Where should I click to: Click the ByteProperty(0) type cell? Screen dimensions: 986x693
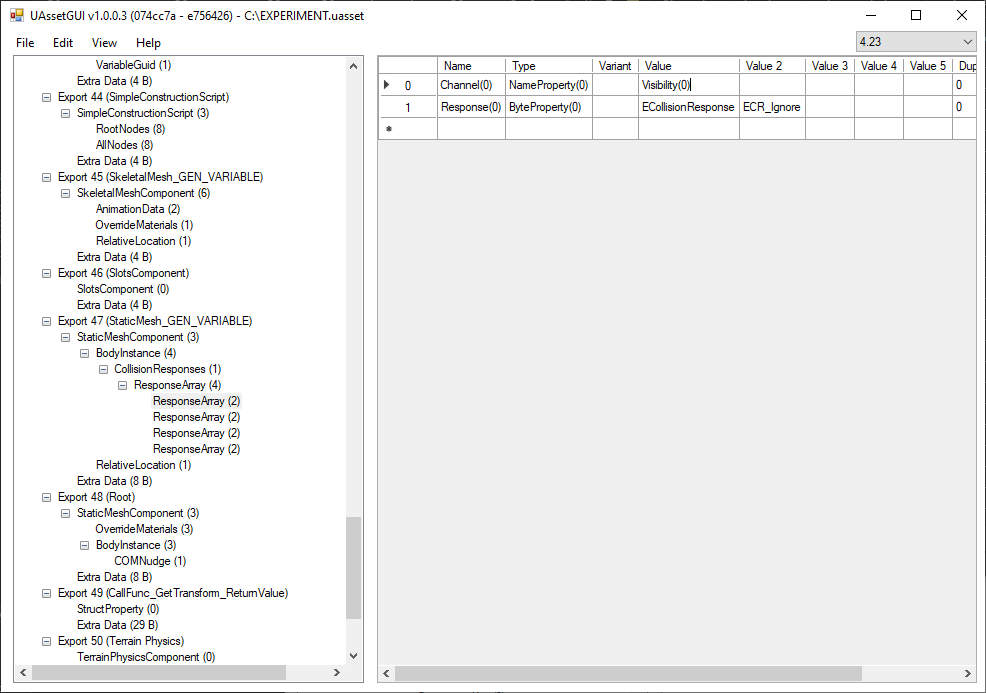pyautogui.click(x=548, y=107)
